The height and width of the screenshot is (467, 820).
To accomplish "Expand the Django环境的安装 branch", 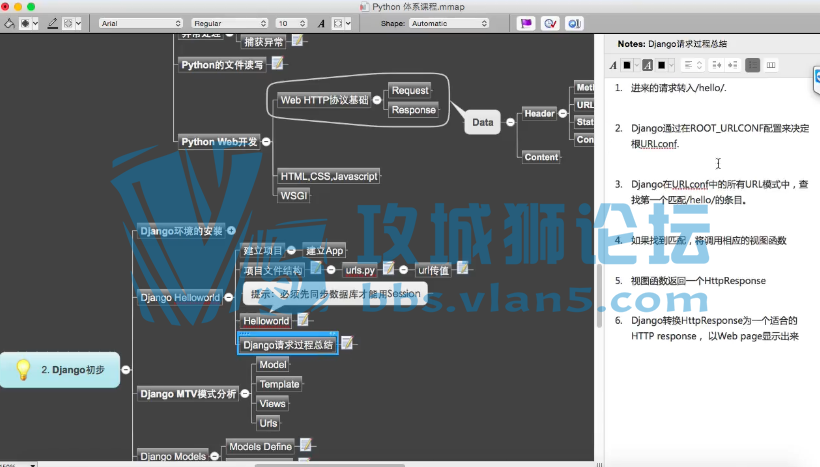I will click(x=231, y=231).
